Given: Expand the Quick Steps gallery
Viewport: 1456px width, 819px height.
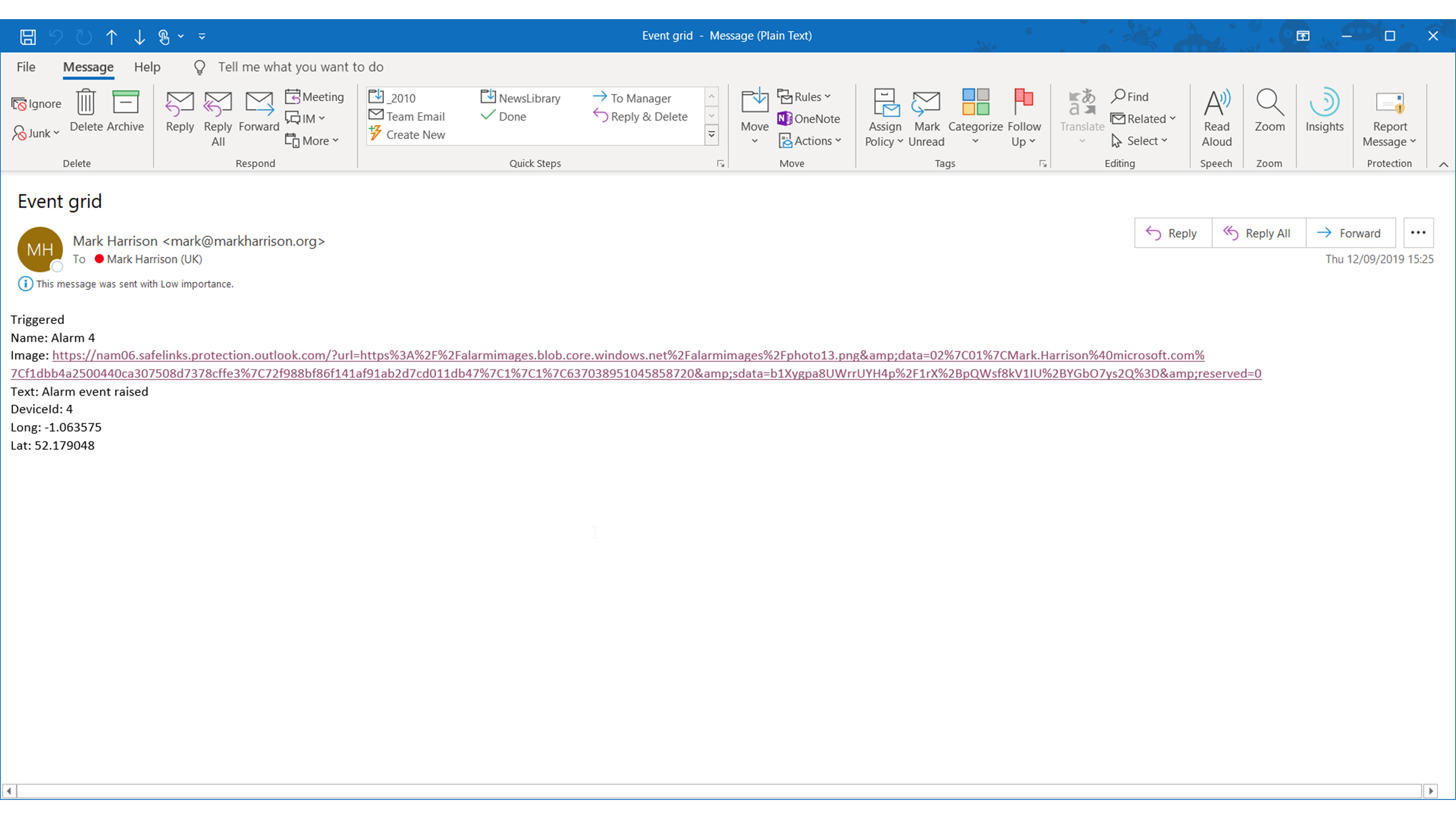Looking at the screenshot, I should pyautogui.click(x=711, y=135).
